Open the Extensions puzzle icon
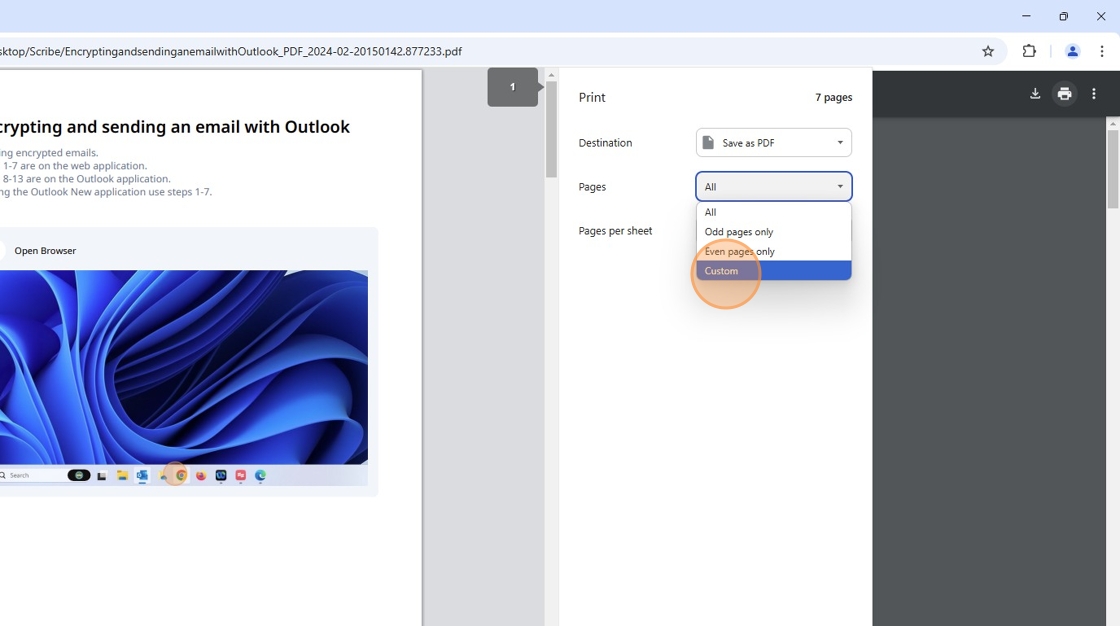 1029,51
